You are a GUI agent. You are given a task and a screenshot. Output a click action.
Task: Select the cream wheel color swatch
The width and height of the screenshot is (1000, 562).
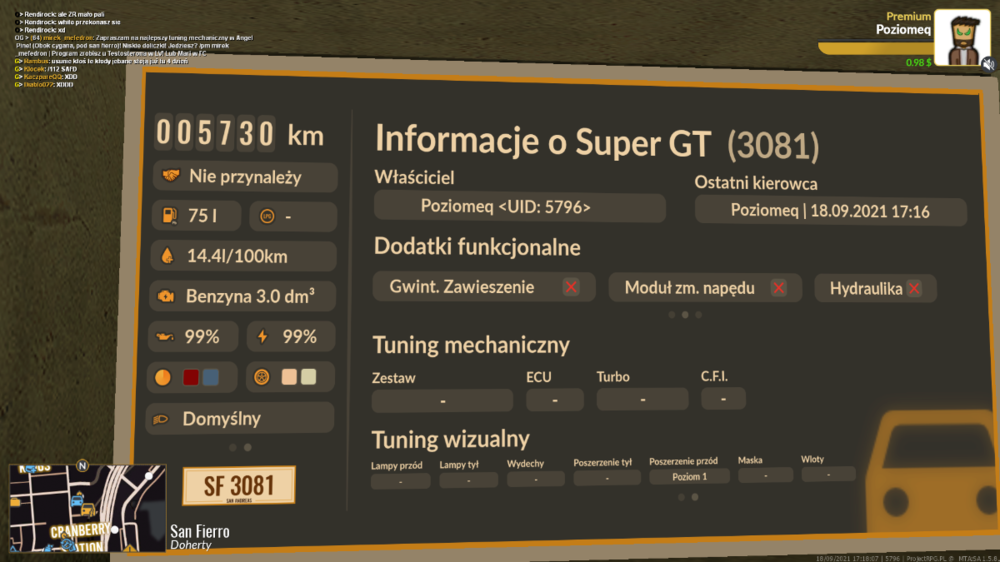[308, 376]
